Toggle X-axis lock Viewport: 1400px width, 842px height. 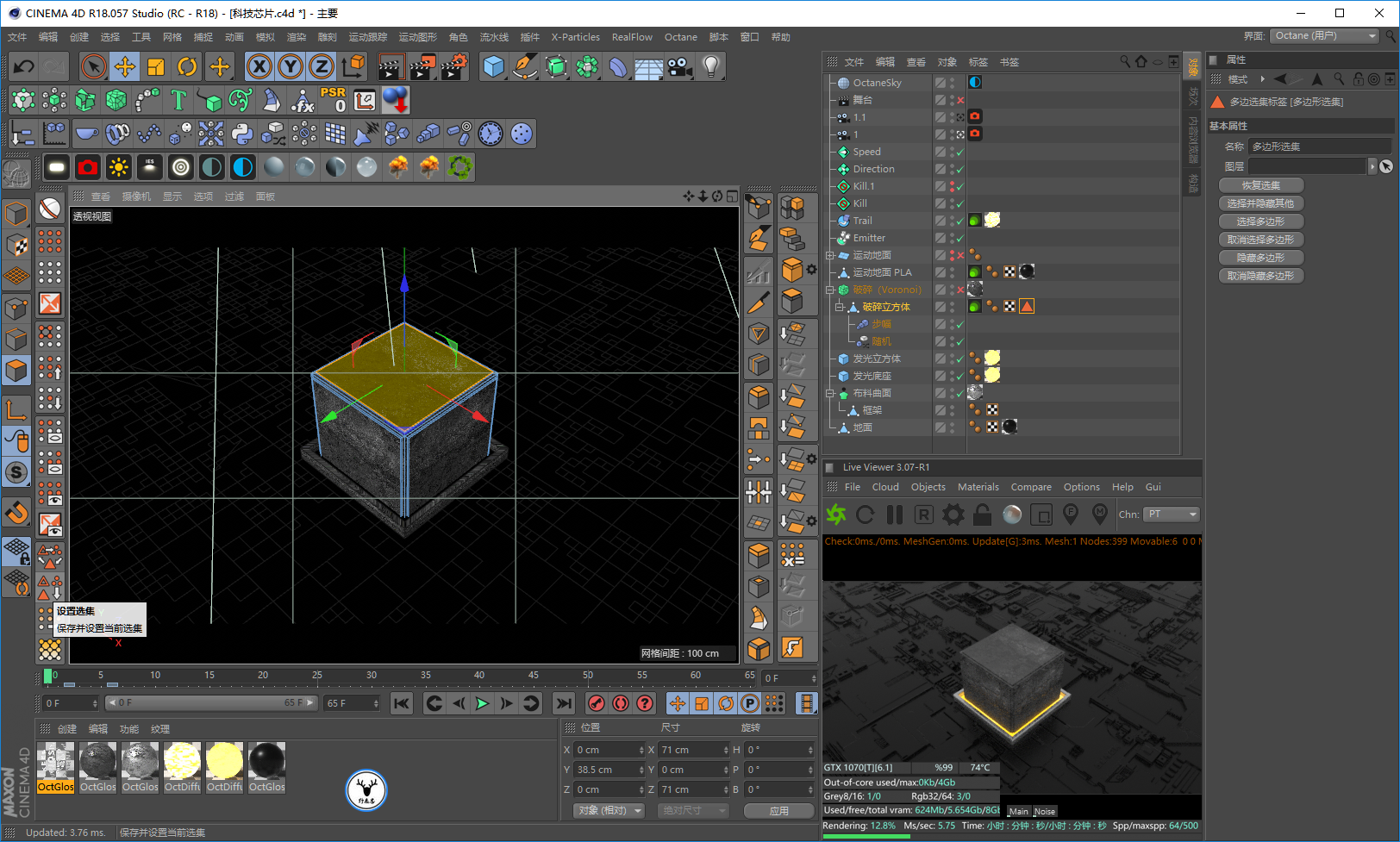pos(259,66)
